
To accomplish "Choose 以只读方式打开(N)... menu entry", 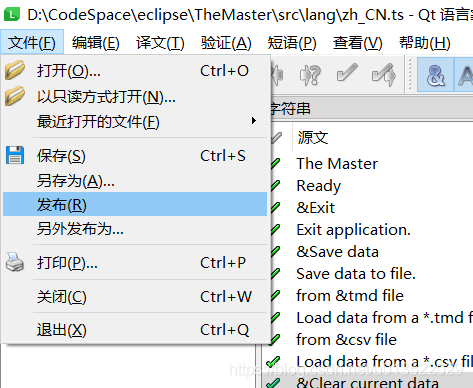I will [135, 97].
